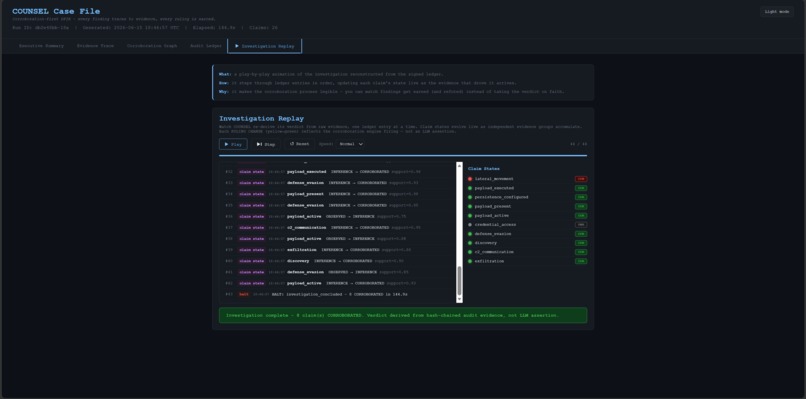
Task: Select ledger entry #37 c2_communication
Action: tap(338, 227)
